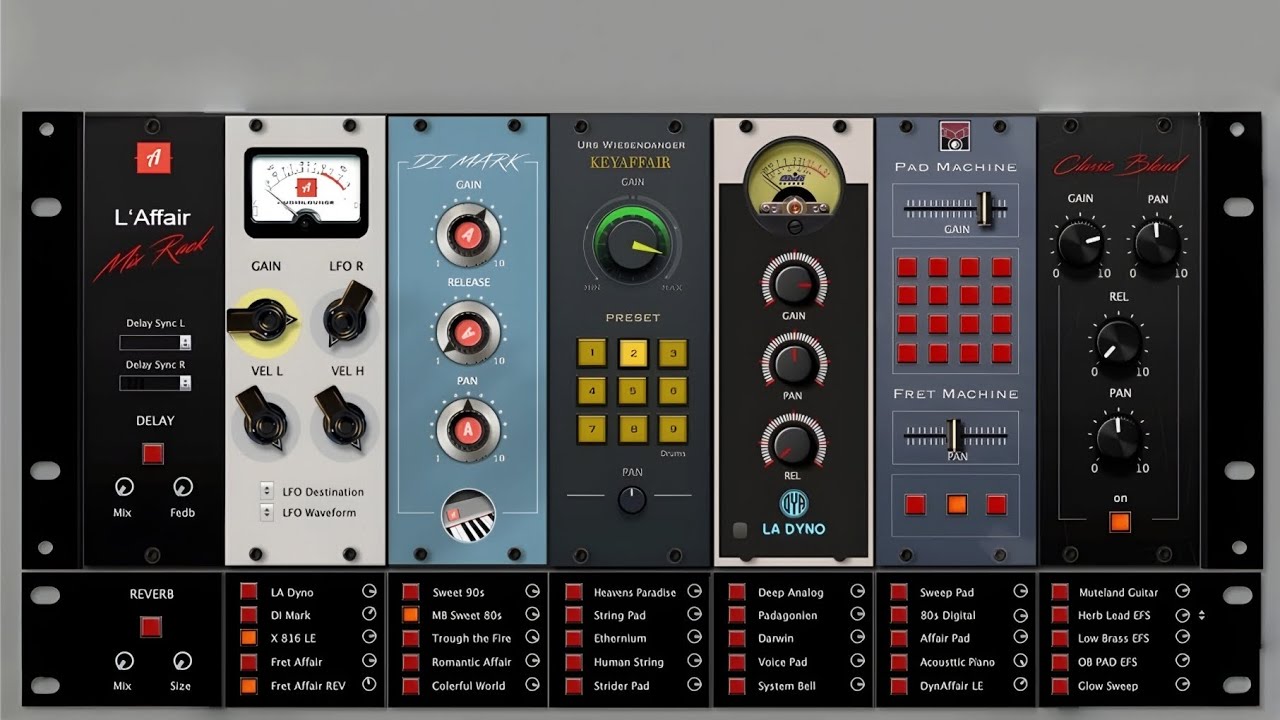Click the level knob icon beside Glow Sweep
1280x720 pixels.
1183,685
